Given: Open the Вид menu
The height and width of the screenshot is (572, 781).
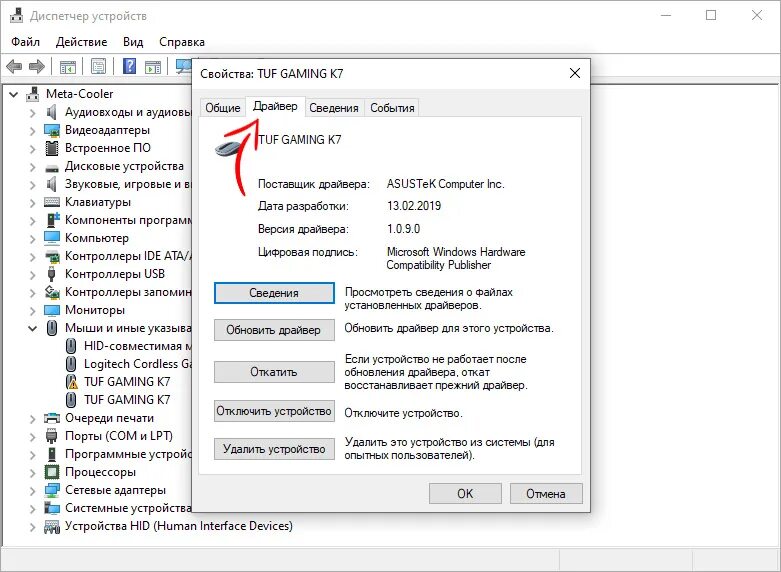Looking at the screenshot, I should [x=133, y=42].
